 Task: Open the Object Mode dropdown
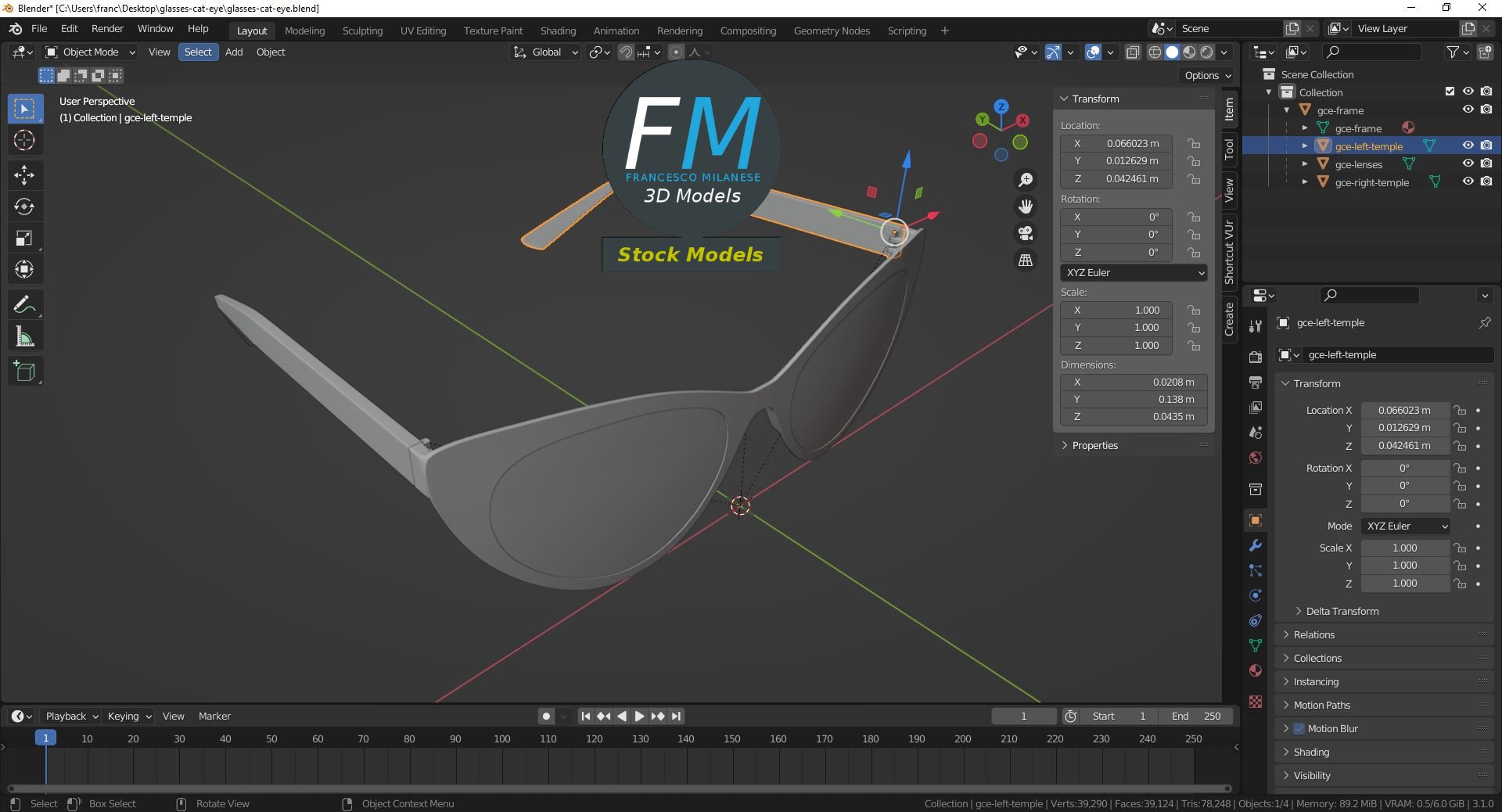(91, 52)
